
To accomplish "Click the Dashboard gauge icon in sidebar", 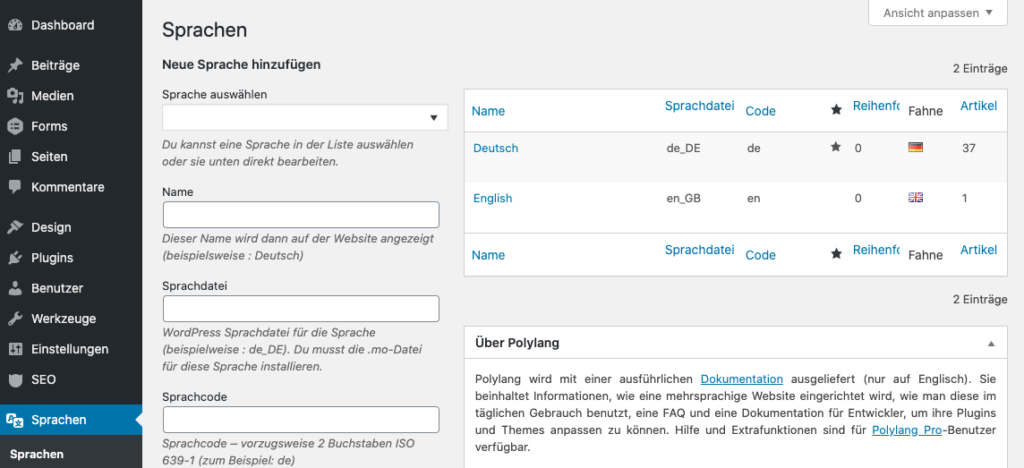I will coord(15,25).
